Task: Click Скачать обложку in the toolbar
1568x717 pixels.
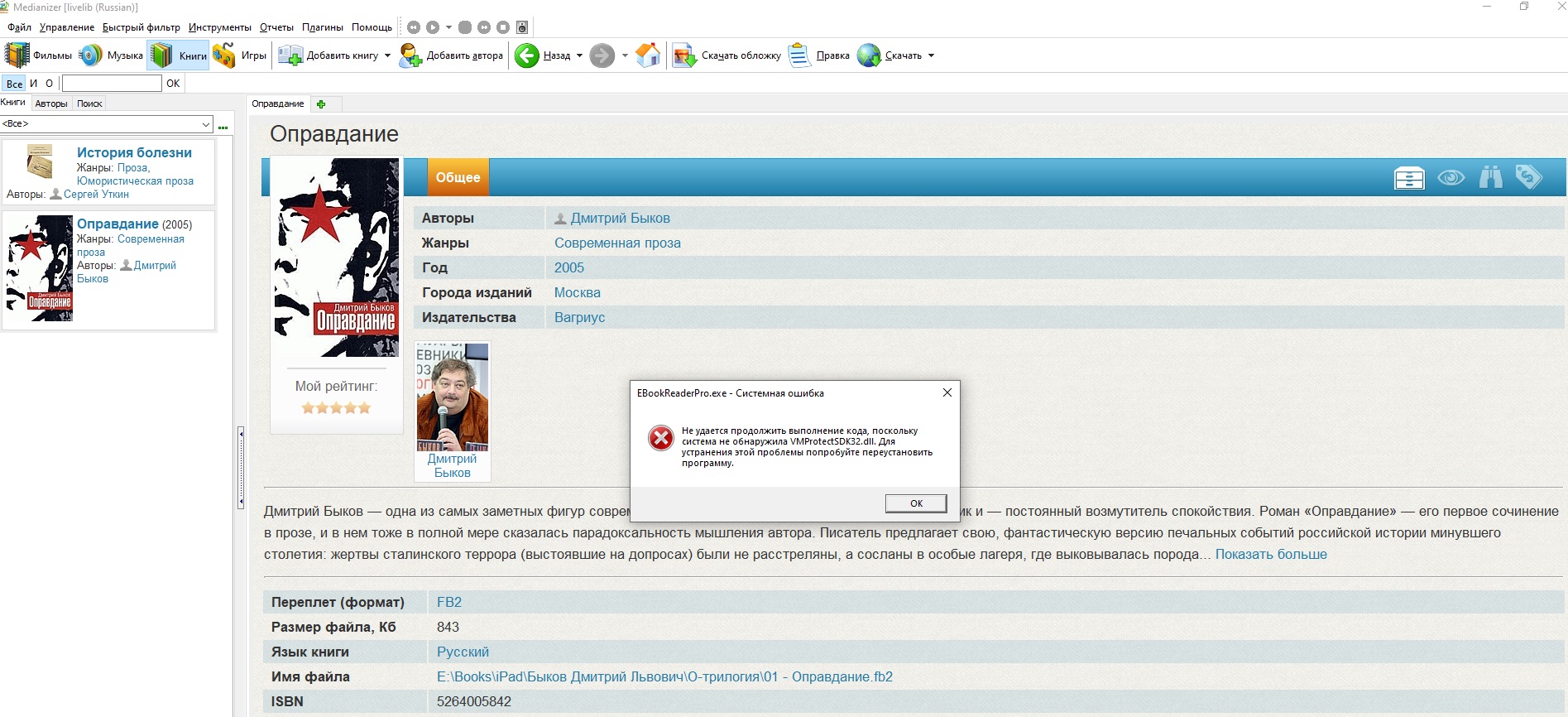Action: coord(726,55)
